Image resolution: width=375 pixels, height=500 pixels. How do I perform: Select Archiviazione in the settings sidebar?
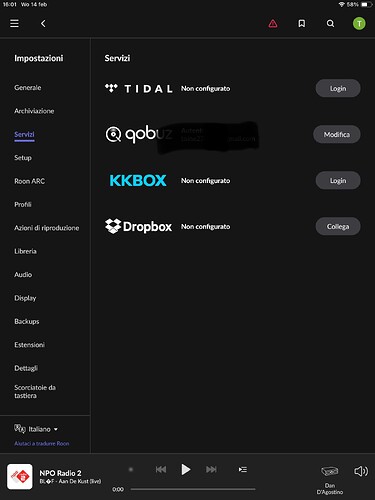pyautogui.click(x=34, y=111)
